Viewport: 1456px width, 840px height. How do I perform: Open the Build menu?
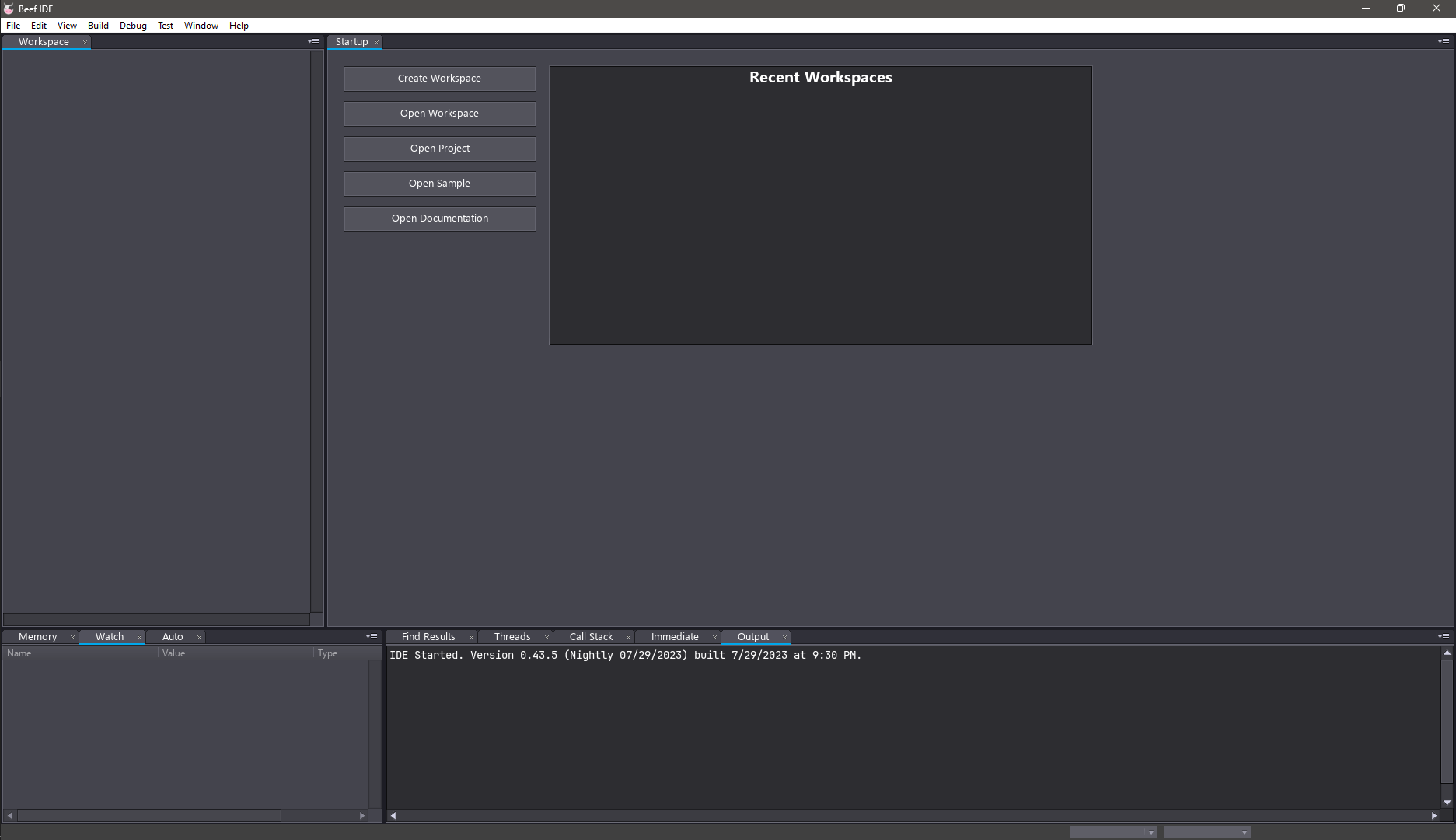pyautogui.click(x=98, y=26)
